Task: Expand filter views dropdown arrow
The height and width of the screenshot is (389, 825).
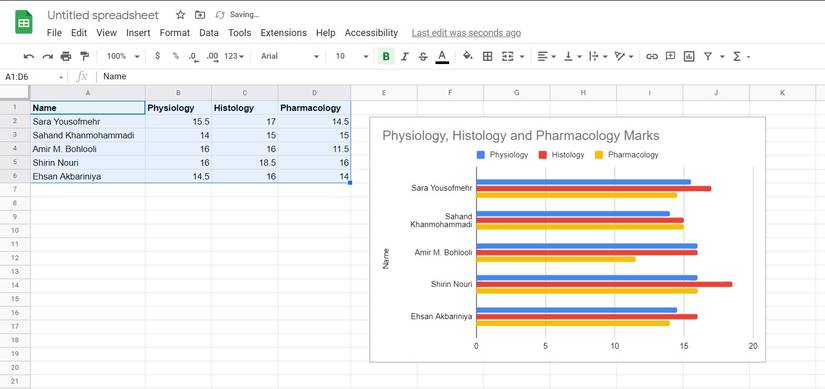Action: tap(722, 56)
